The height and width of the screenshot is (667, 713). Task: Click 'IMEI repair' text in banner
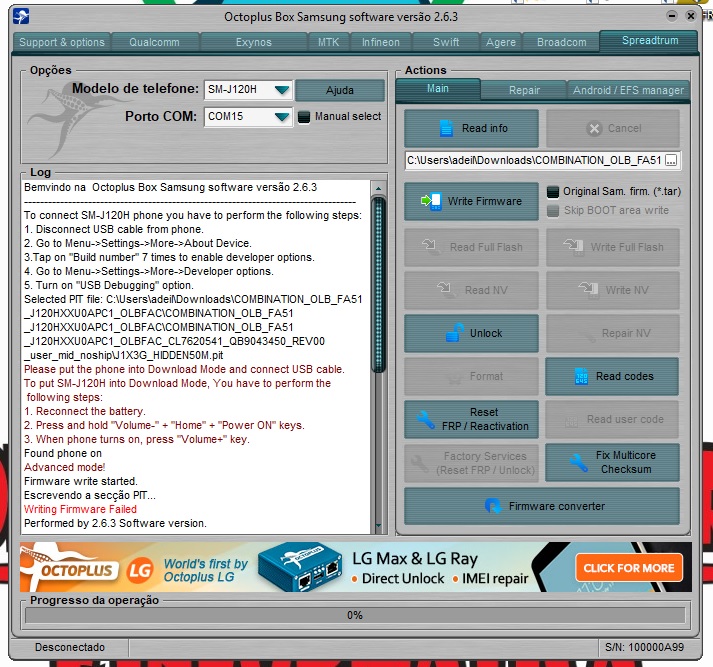click(495, 578)
